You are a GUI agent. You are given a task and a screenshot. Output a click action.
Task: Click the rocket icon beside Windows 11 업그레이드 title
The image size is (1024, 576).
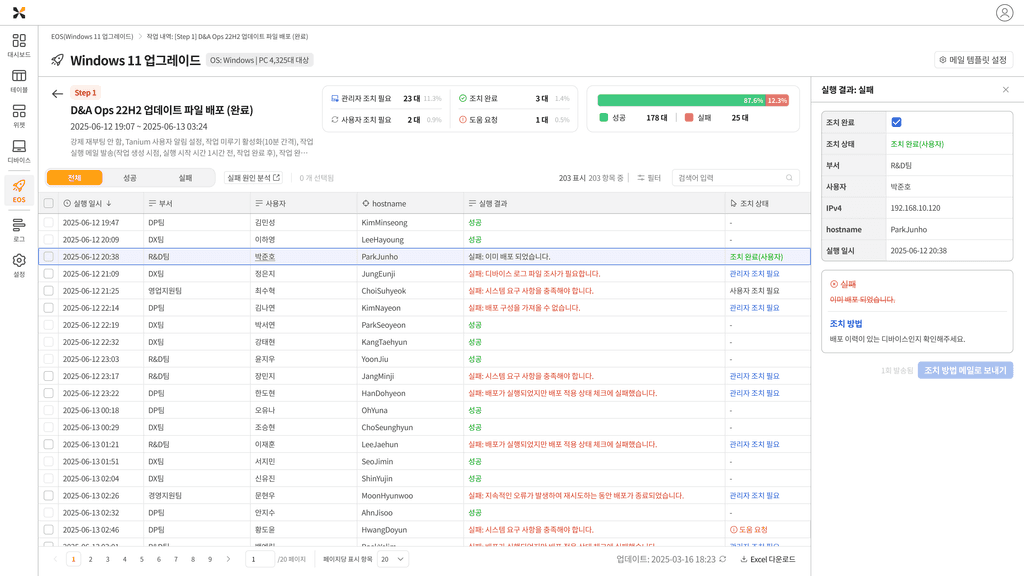click(57, 60)
